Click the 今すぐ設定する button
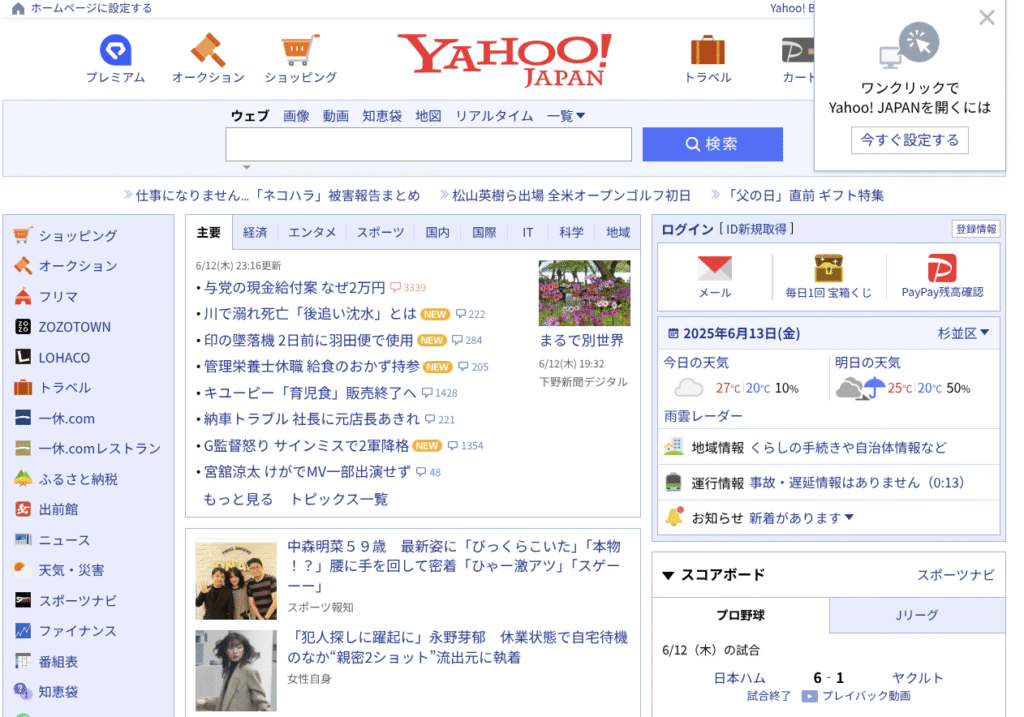The width and height of the screenshot is (1024, 717). tap(909, 140)
